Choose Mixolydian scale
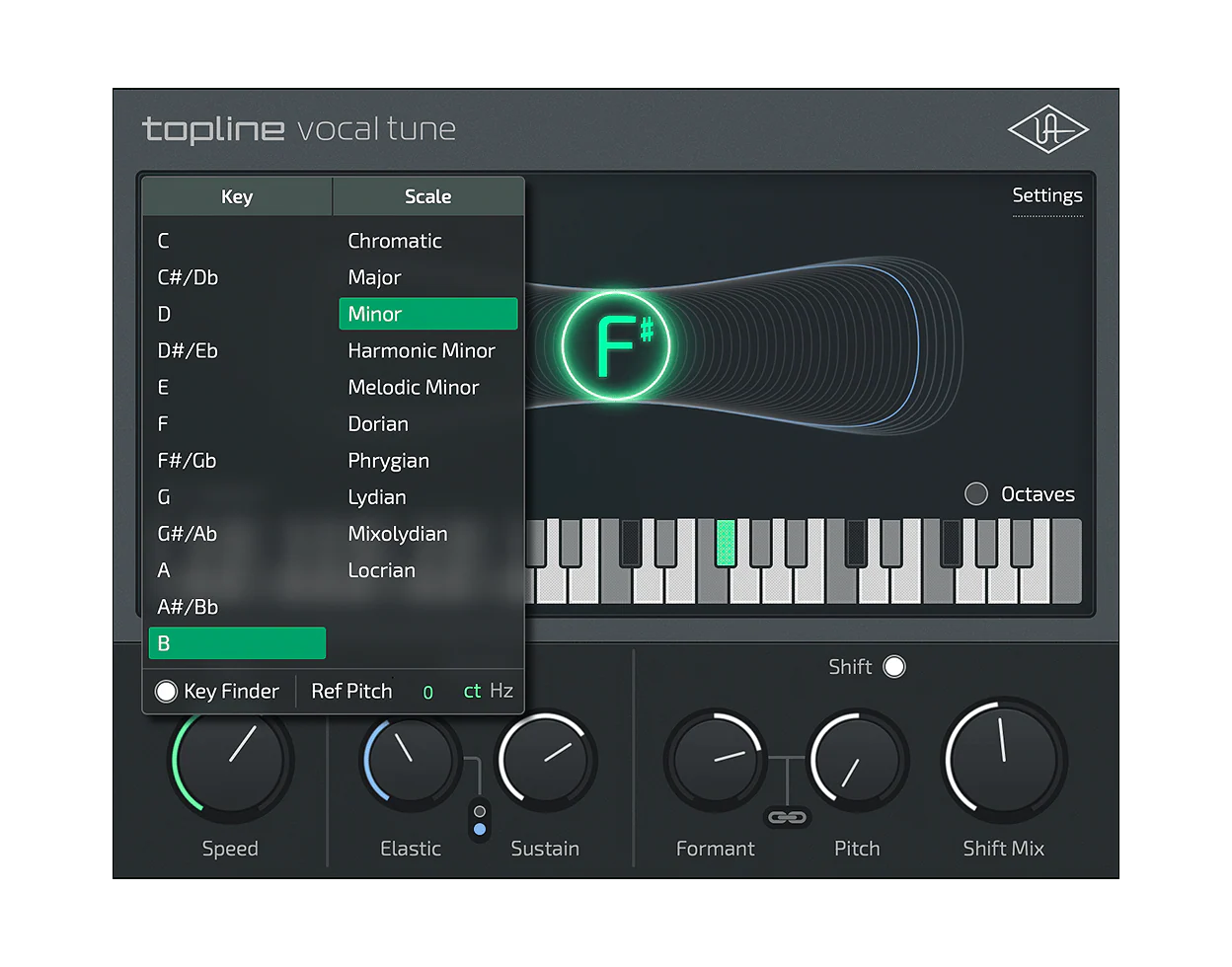The height and width of the screenshot is (967, 1232). (427, 533)
